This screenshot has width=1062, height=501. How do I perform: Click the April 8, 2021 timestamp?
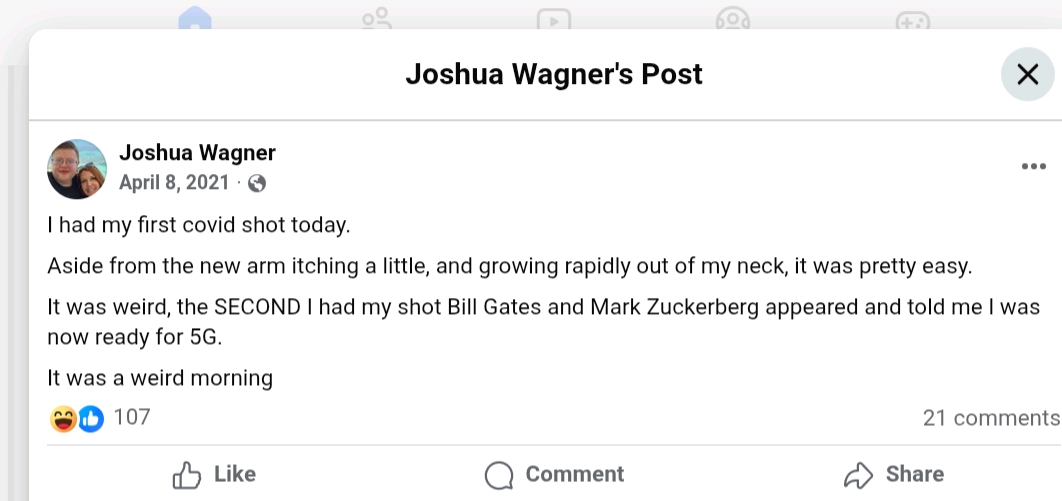click(x=174, y=183)
